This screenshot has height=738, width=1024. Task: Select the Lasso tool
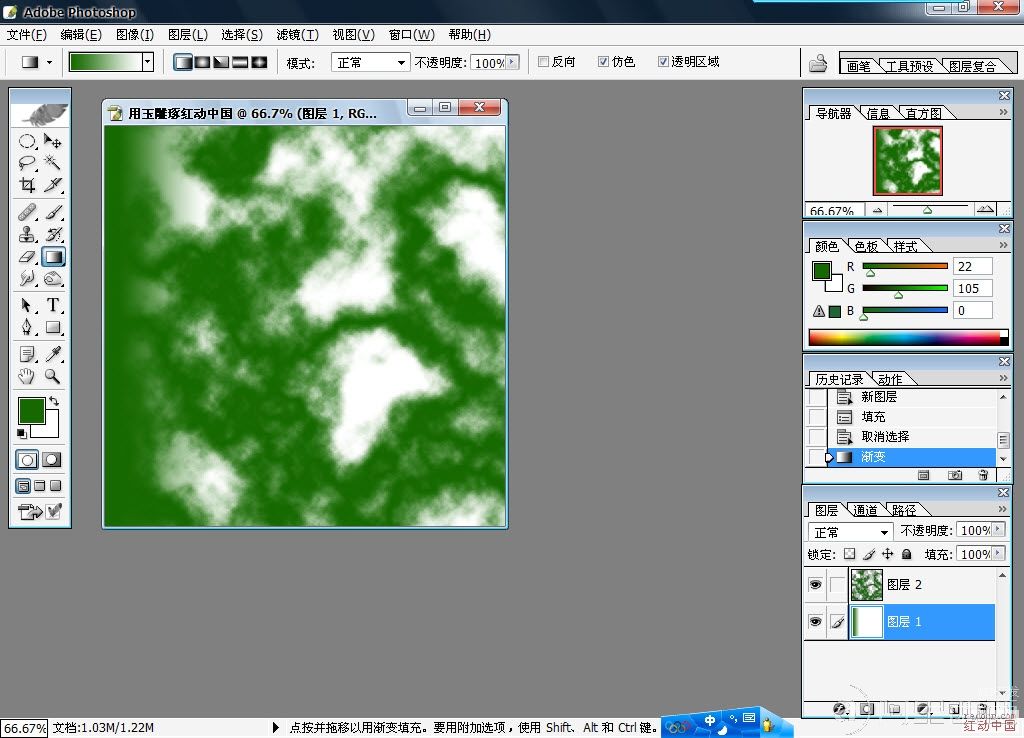[x=27, y=163]
